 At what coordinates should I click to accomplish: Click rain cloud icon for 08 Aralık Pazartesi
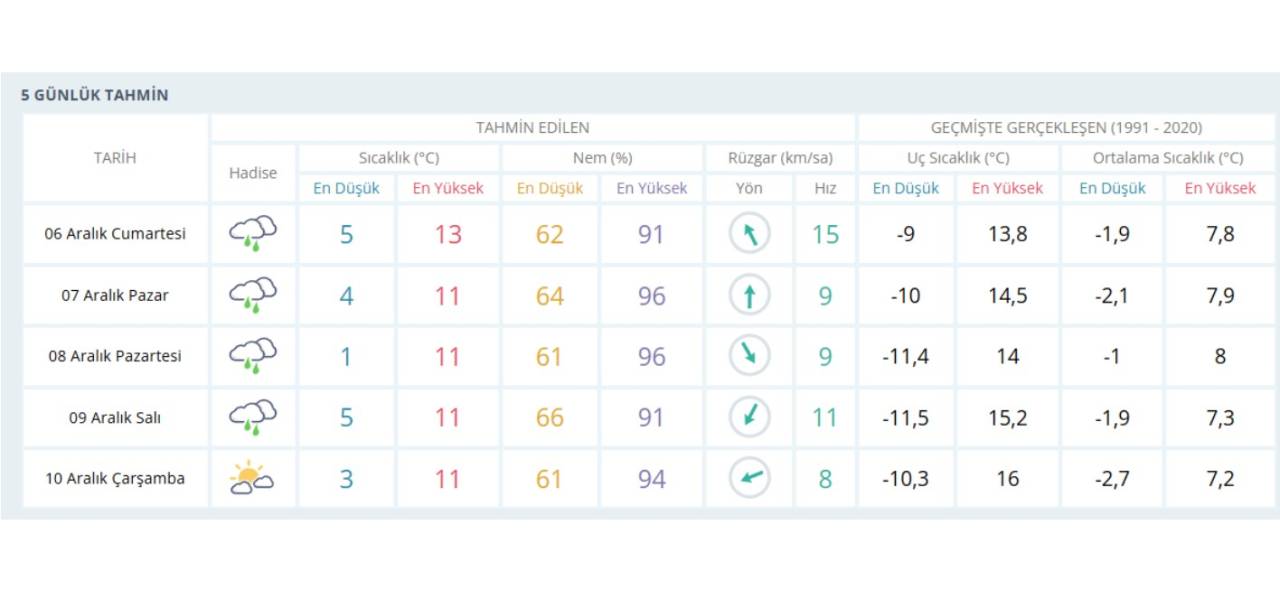[x=252, y=357]
